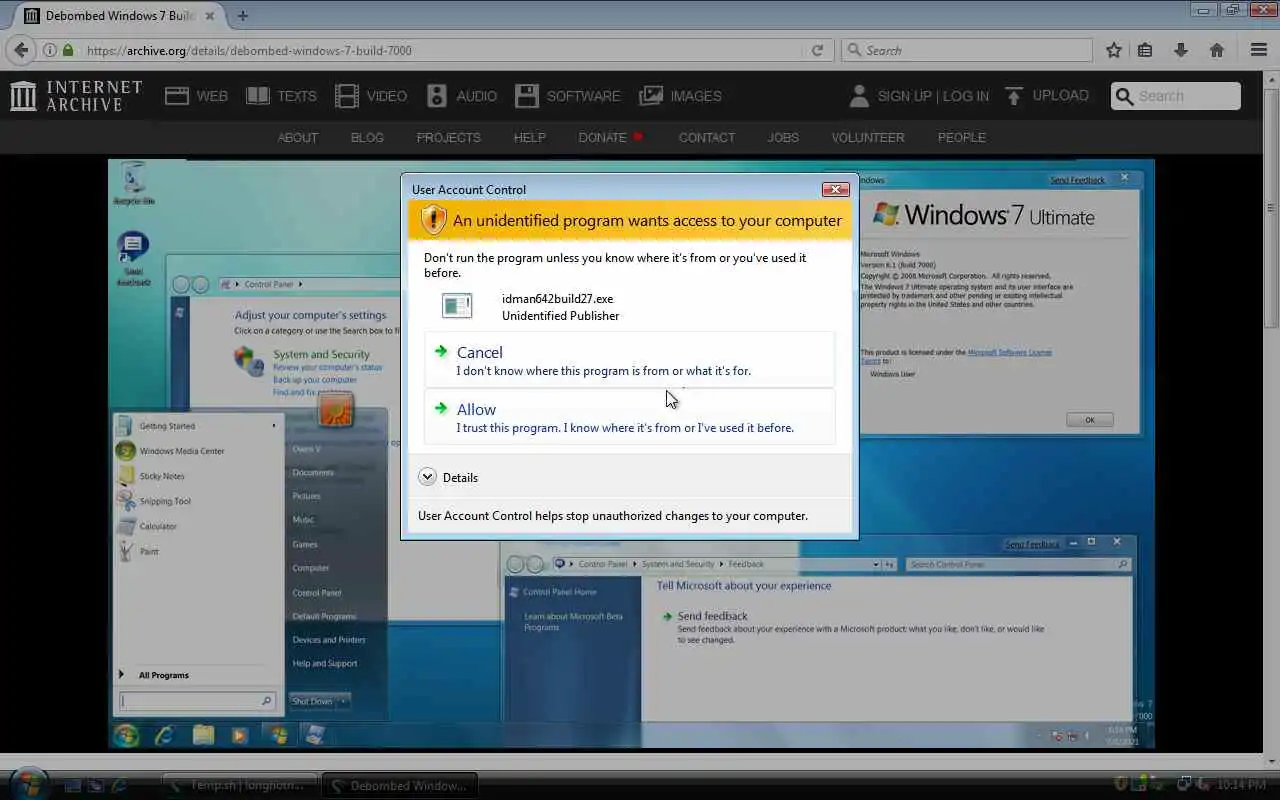
Task: Click the program icon beside idman642build27.exe
Action: pos(457,306)
